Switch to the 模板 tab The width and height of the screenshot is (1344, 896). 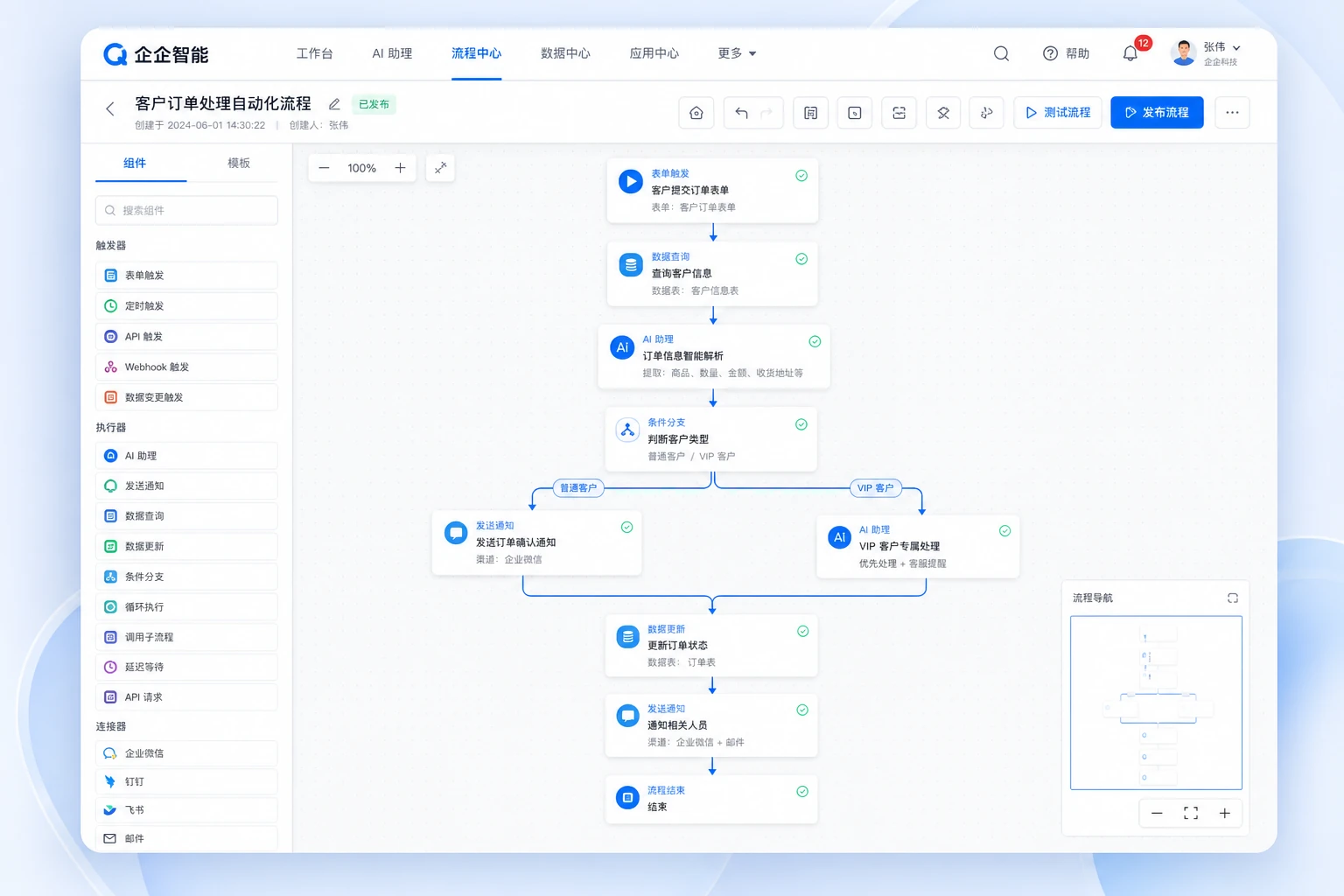click(x=239, y=164)
